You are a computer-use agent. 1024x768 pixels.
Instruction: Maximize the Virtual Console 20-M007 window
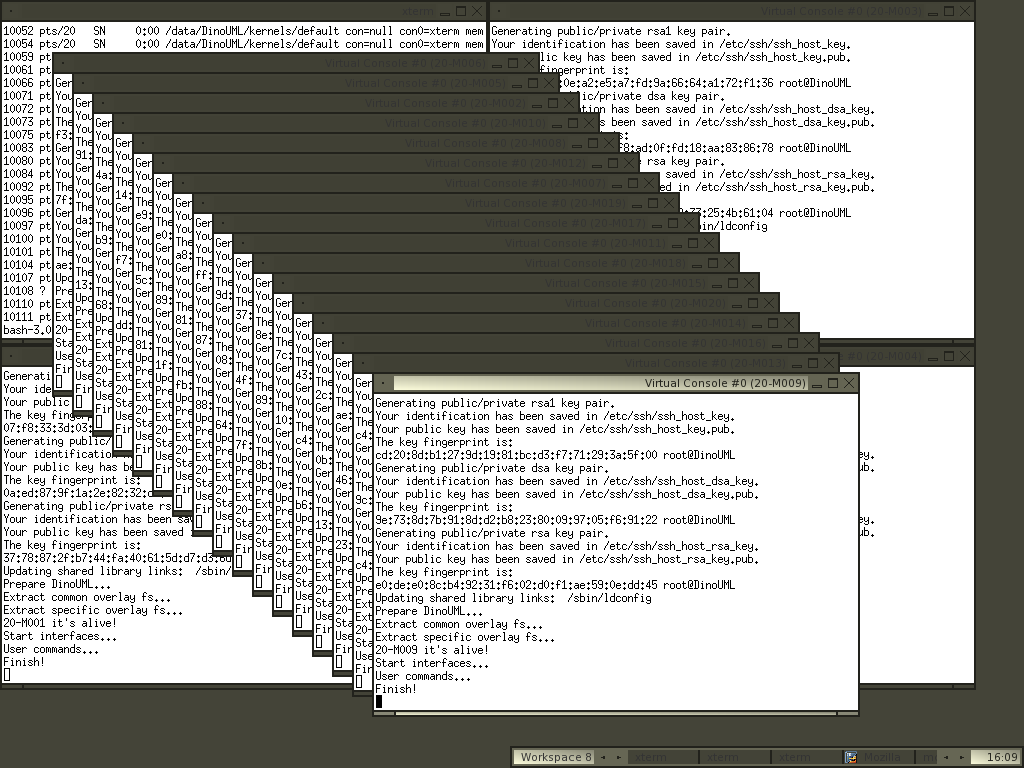pyautogui.click(x=632, y=183)
